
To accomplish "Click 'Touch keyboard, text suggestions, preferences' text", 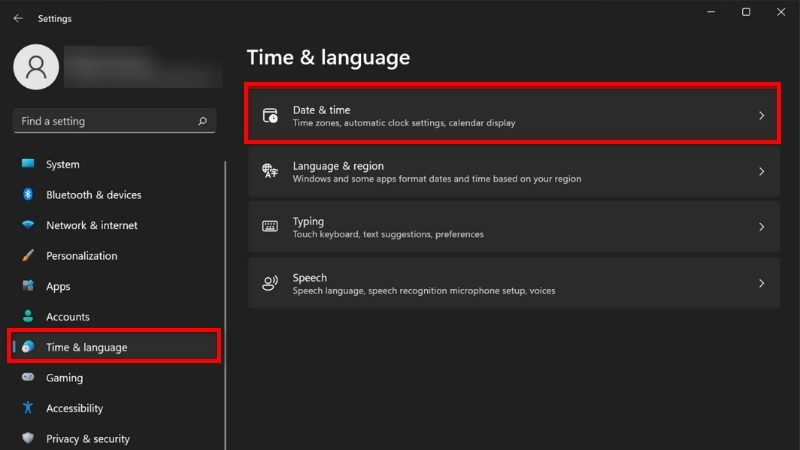I will point(388,234).
